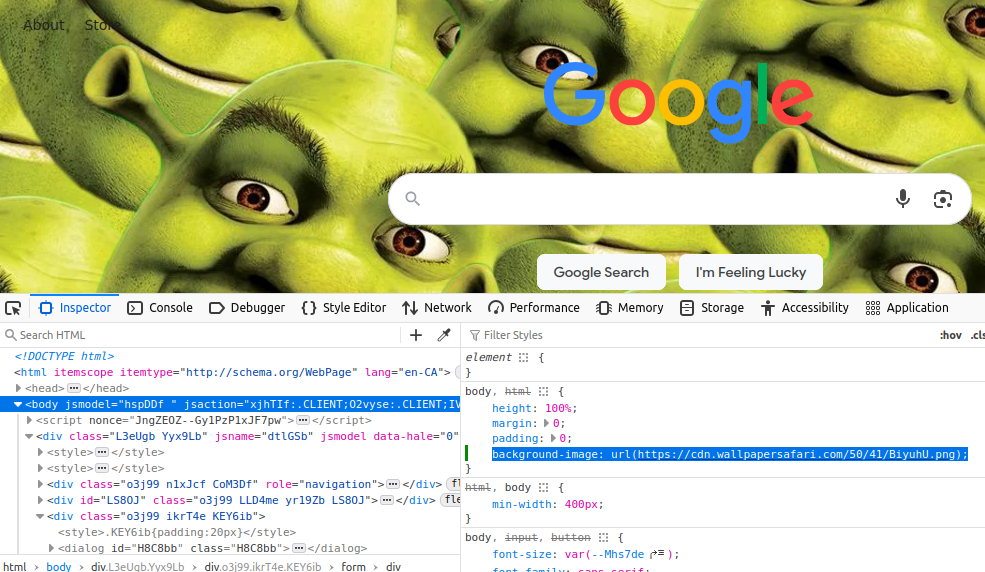985x572 pixels.
Task: Switch to the Console tab
Action: (x=160, y=308)
